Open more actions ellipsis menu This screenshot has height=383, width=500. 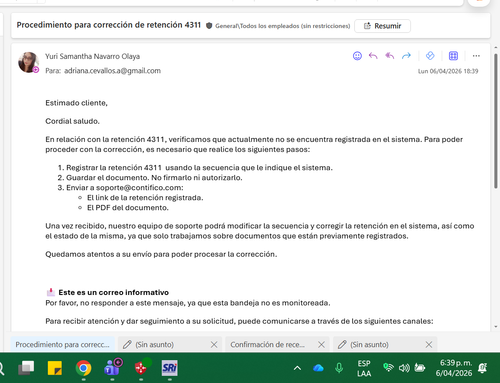476,56
